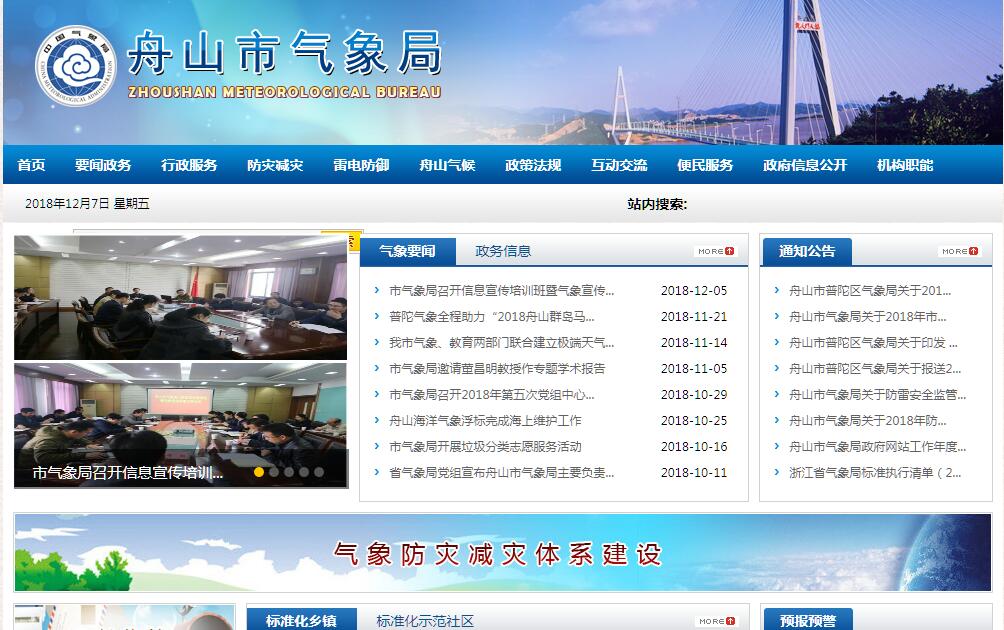Open 浙江省气象局标准执行清单 notice

pos(875,473)
